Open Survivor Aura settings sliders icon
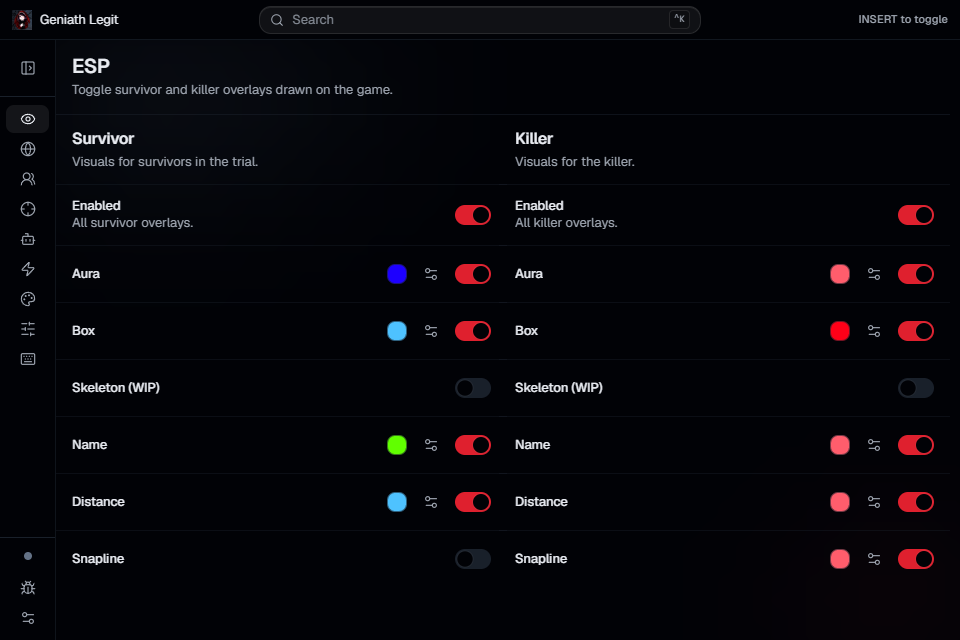Image resolution: width=960 pixels, height=640 pixels. click(431, 274)
